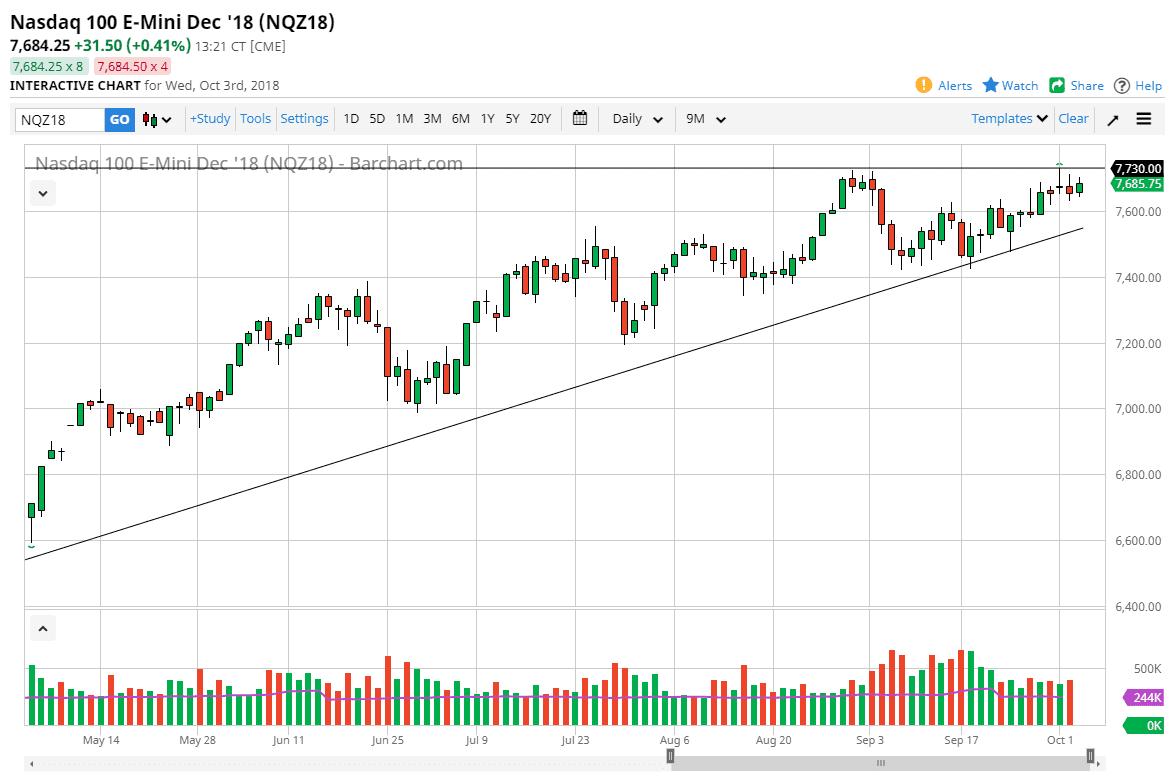Collapse the main price chart panel chevron

click(x=42, y=193)
